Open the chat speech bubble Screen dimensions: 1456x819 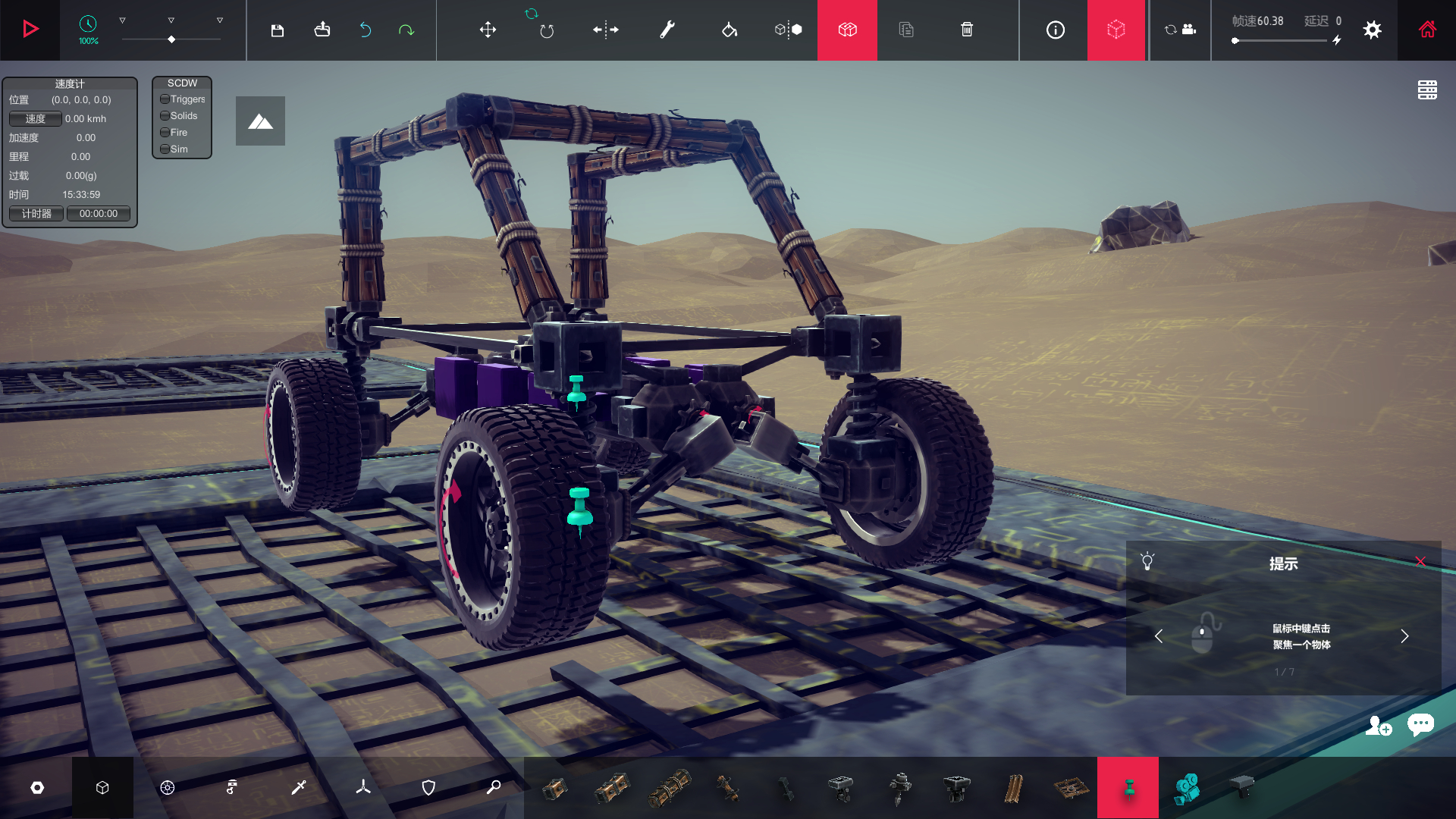(x=1420, y=724)
